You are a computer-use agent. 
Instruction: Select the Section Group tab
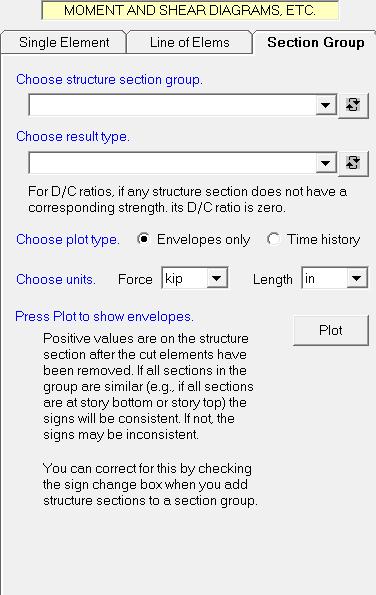click(316, 42)
